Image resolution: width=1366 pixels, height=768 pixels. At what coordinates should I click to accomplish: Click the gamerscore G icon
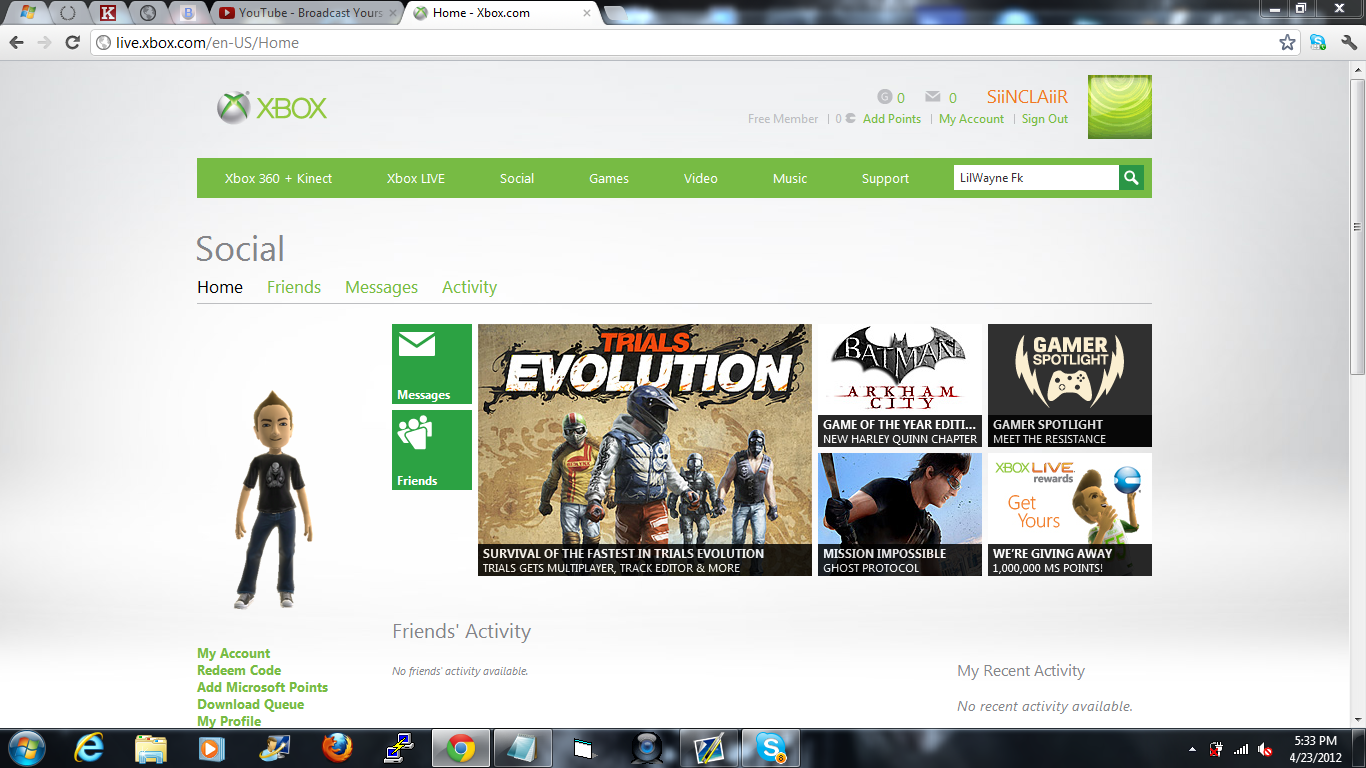point(884,97)
